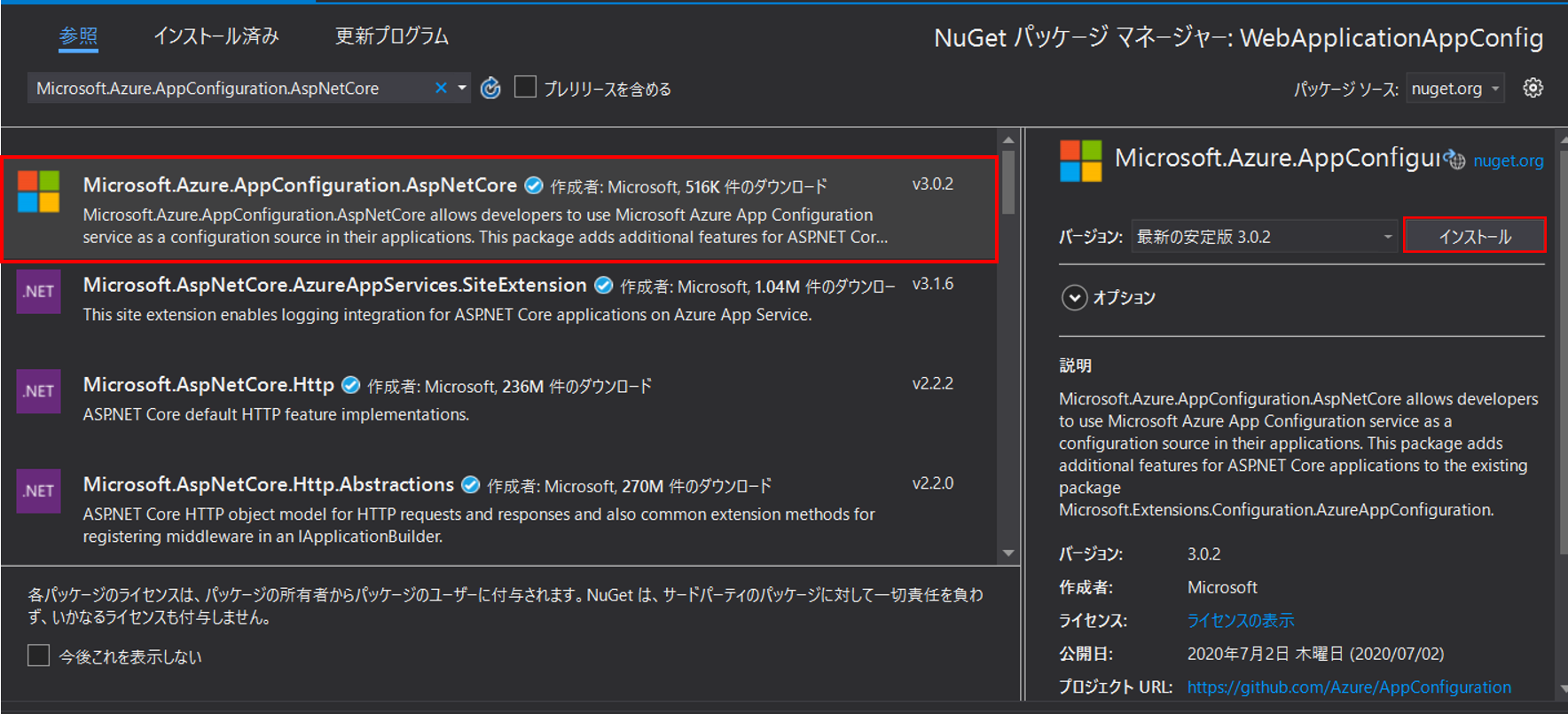Viewport: 1568px width, 714px height.
Task: Click the NuGet パッケージ マネージャー title
Action: coord(1238,38)
